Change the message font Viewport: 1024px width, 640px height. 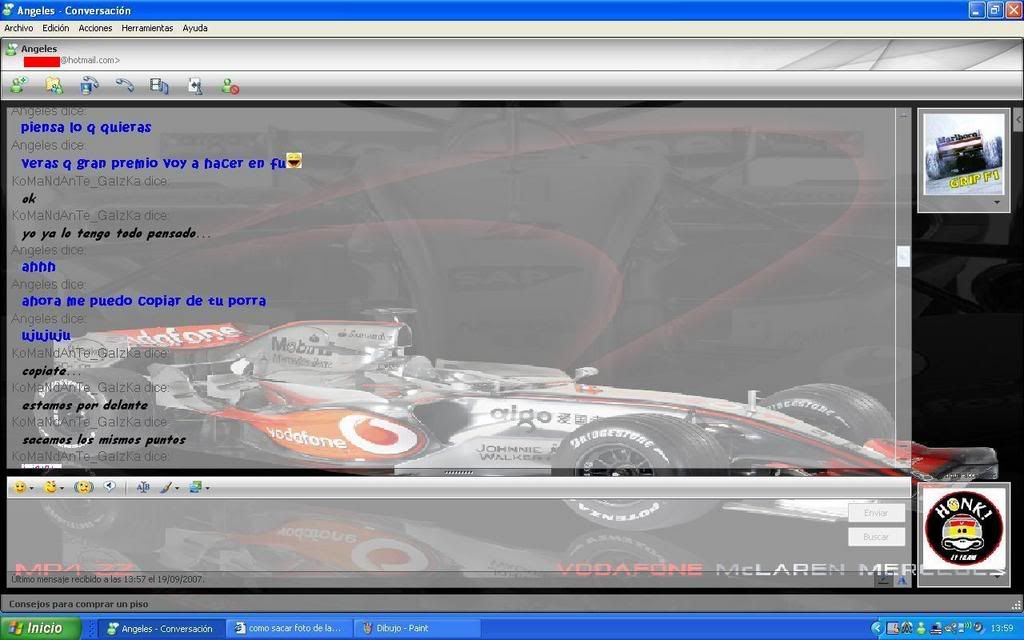tap(143, 487)
